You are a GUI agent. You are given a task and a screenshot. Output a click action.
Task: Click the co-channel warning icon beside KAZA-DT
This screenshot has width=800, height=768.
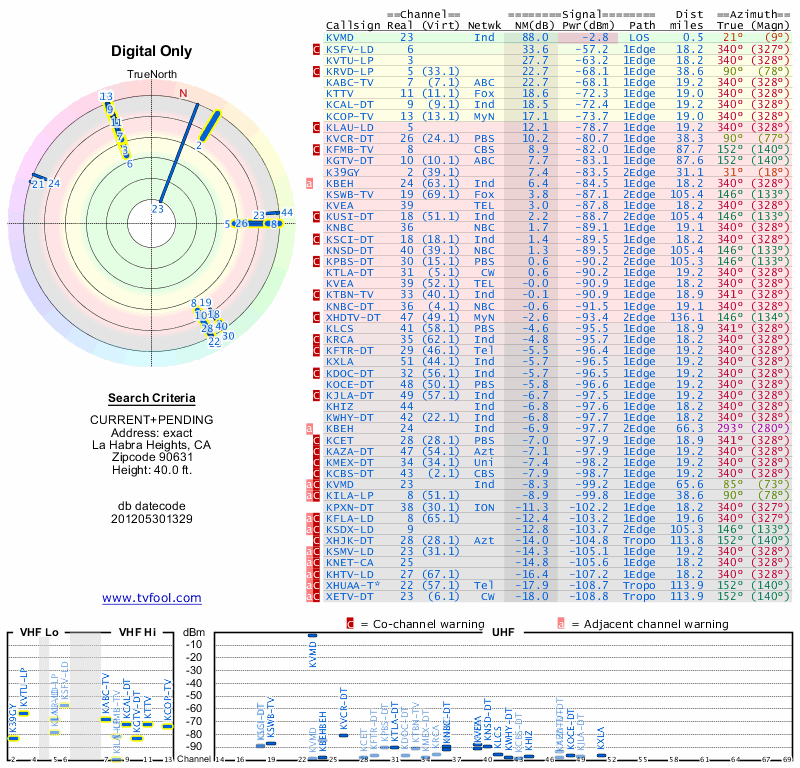316,452
